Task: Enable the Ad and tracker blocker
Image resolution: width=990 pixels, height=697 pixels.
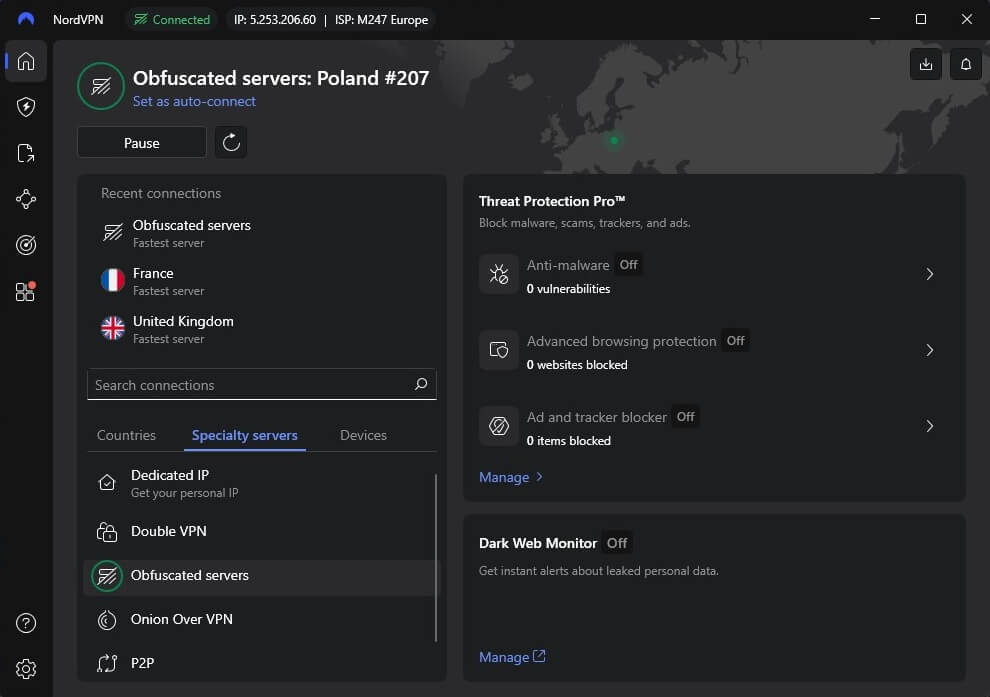Action: pos(685,417)
